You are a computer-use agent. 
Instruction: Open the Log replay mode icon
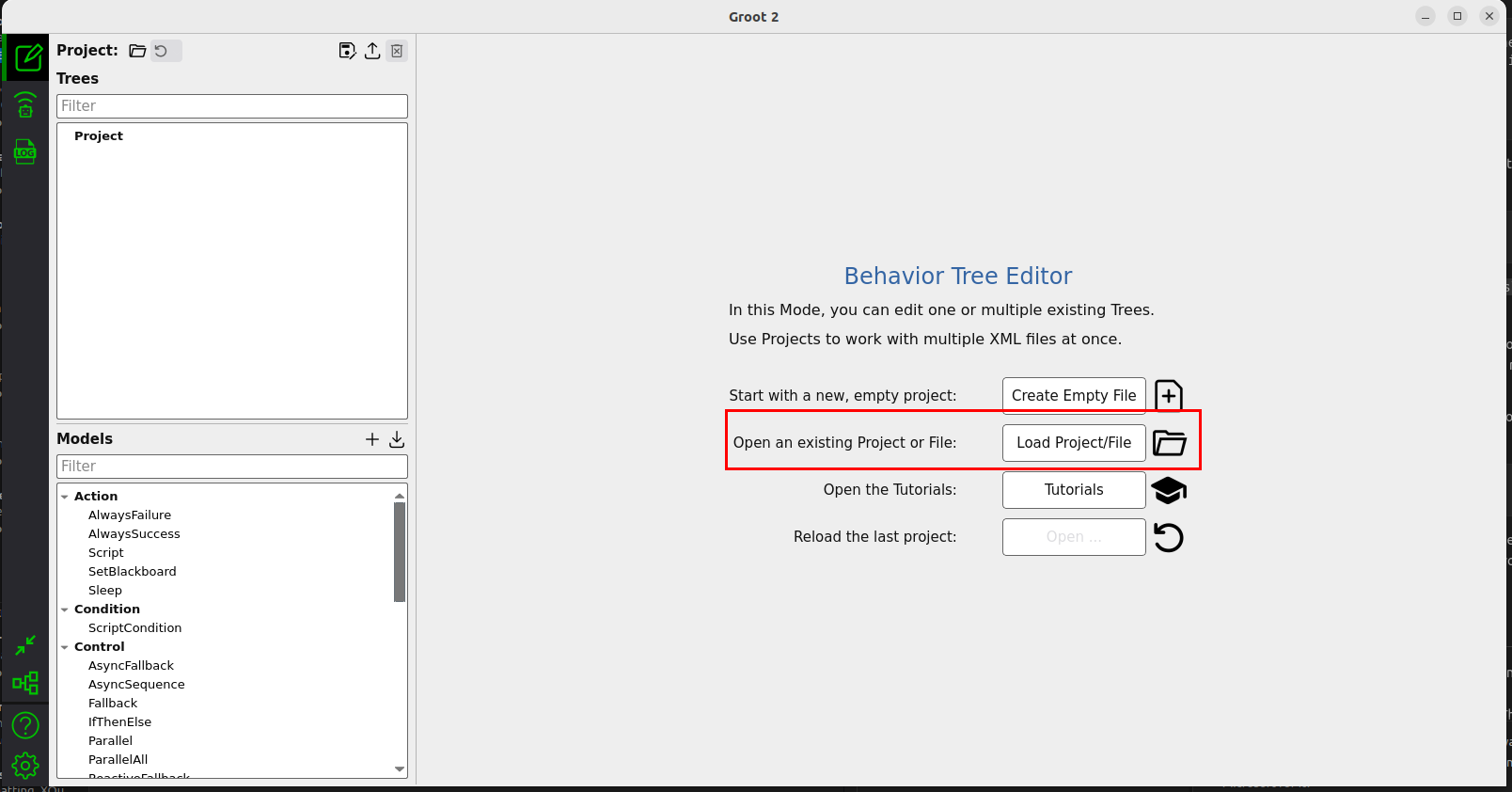[x=25, y=151]
